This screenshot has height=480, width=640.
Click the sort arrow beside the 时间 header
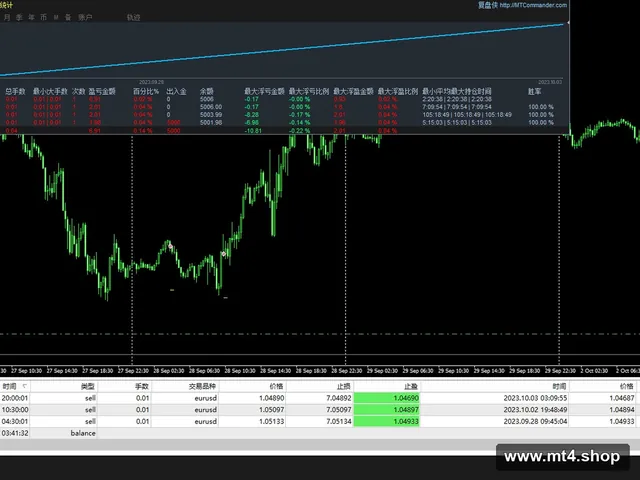[x=24, y=386]
